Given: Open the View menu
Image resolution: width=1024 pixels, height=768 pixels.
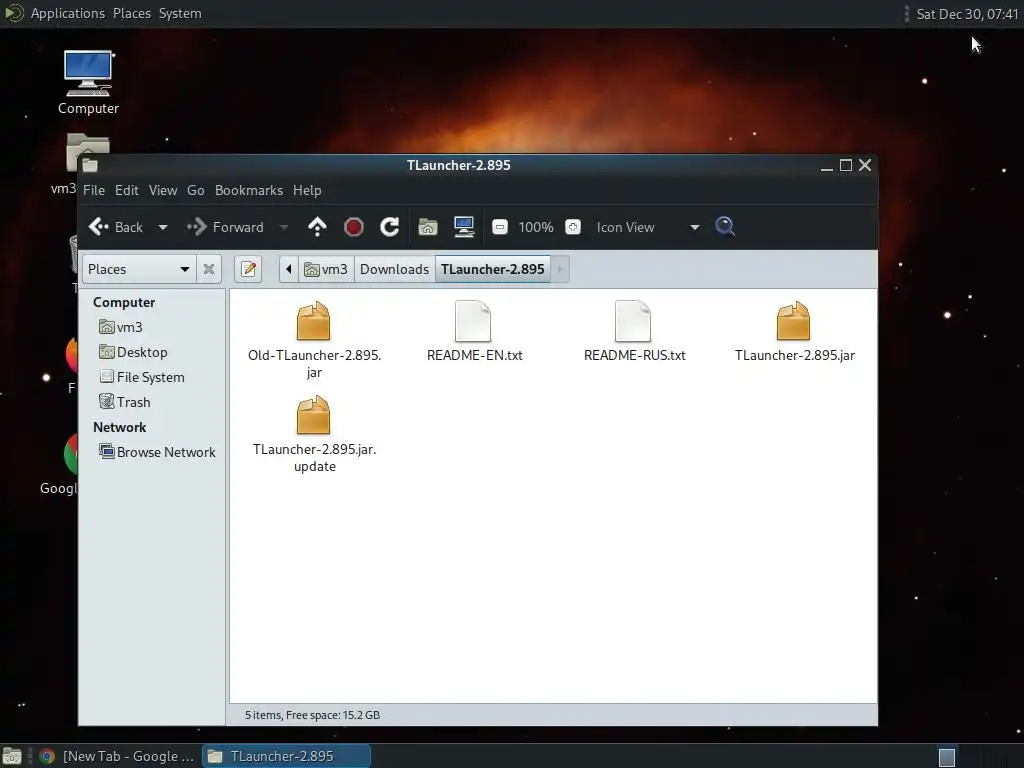Looking at the screenshot, I should [x=163, y=190].
